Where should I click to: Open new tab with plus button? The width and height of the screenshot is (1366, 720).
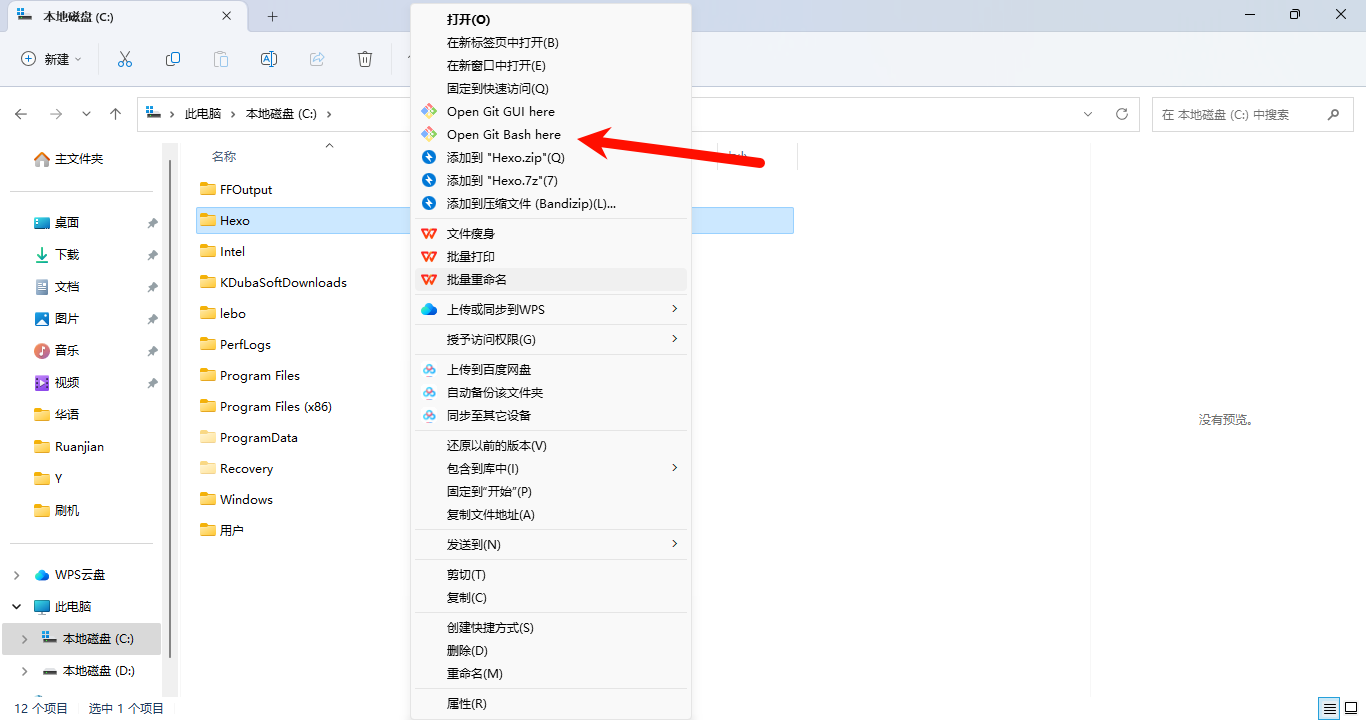coord(272,16)
